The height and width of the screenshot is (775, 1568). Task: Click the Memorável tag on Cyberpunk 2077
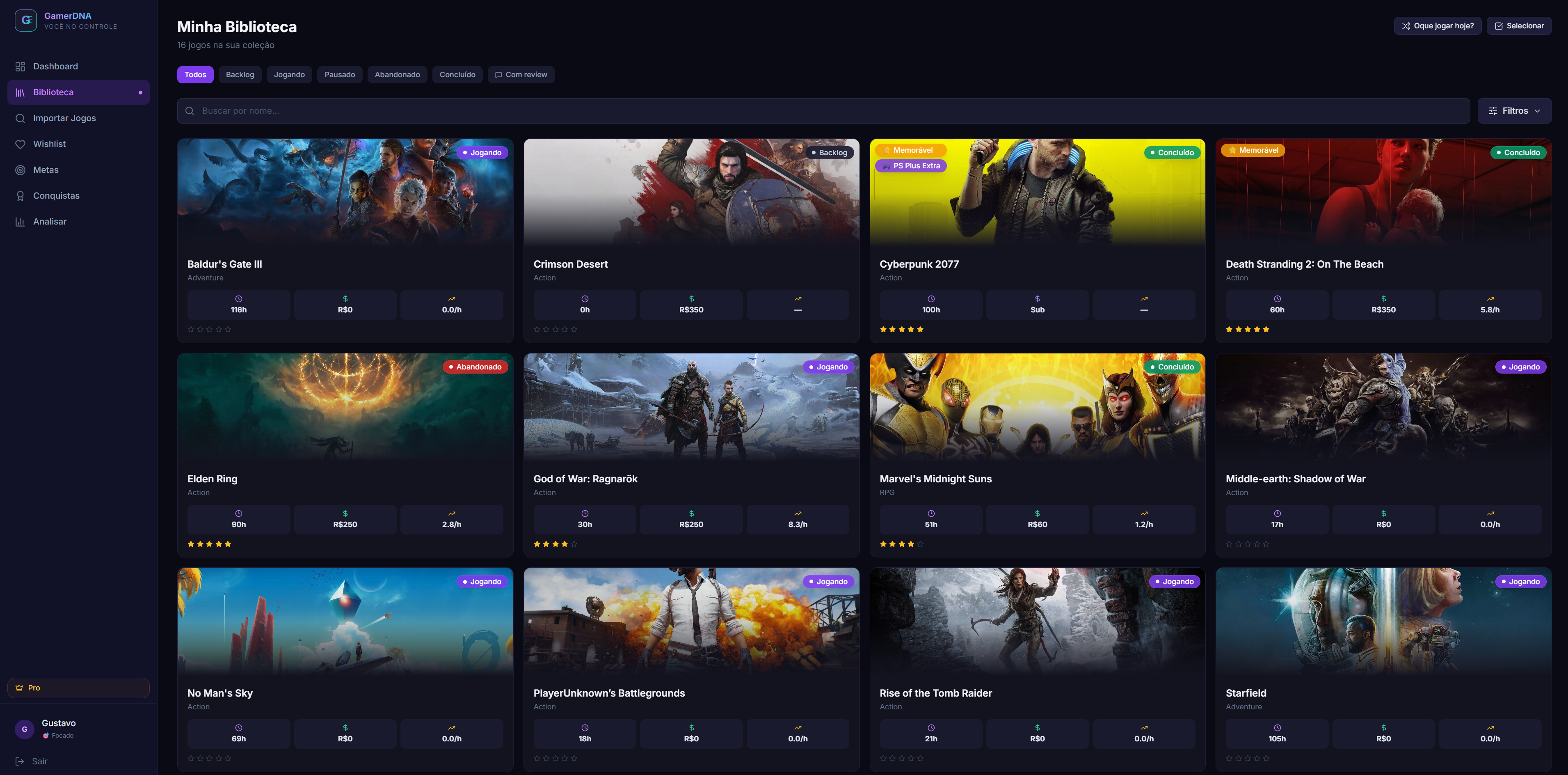tap(911, 150)
